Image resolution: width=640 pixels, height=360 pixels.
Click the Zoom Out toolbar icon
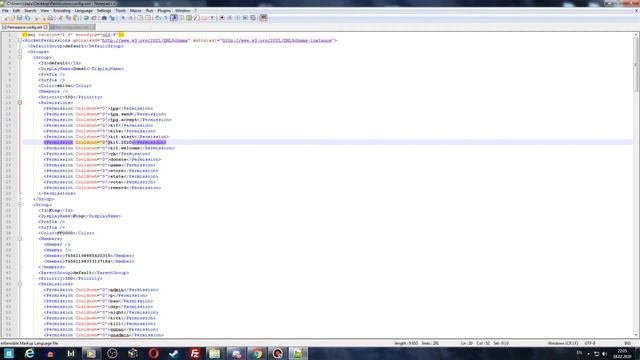pyautogui.click(x=130, y=18)
